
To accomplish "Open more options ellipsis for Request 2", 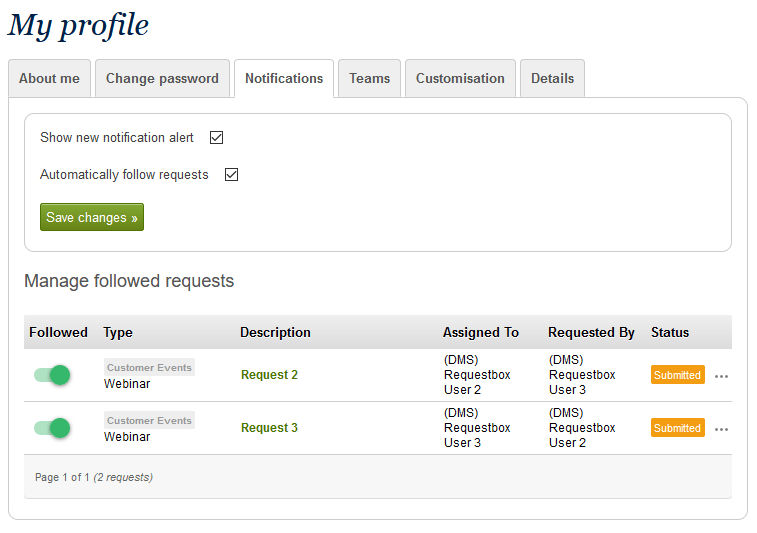I will pyautogui.click(x=721, y=376).
